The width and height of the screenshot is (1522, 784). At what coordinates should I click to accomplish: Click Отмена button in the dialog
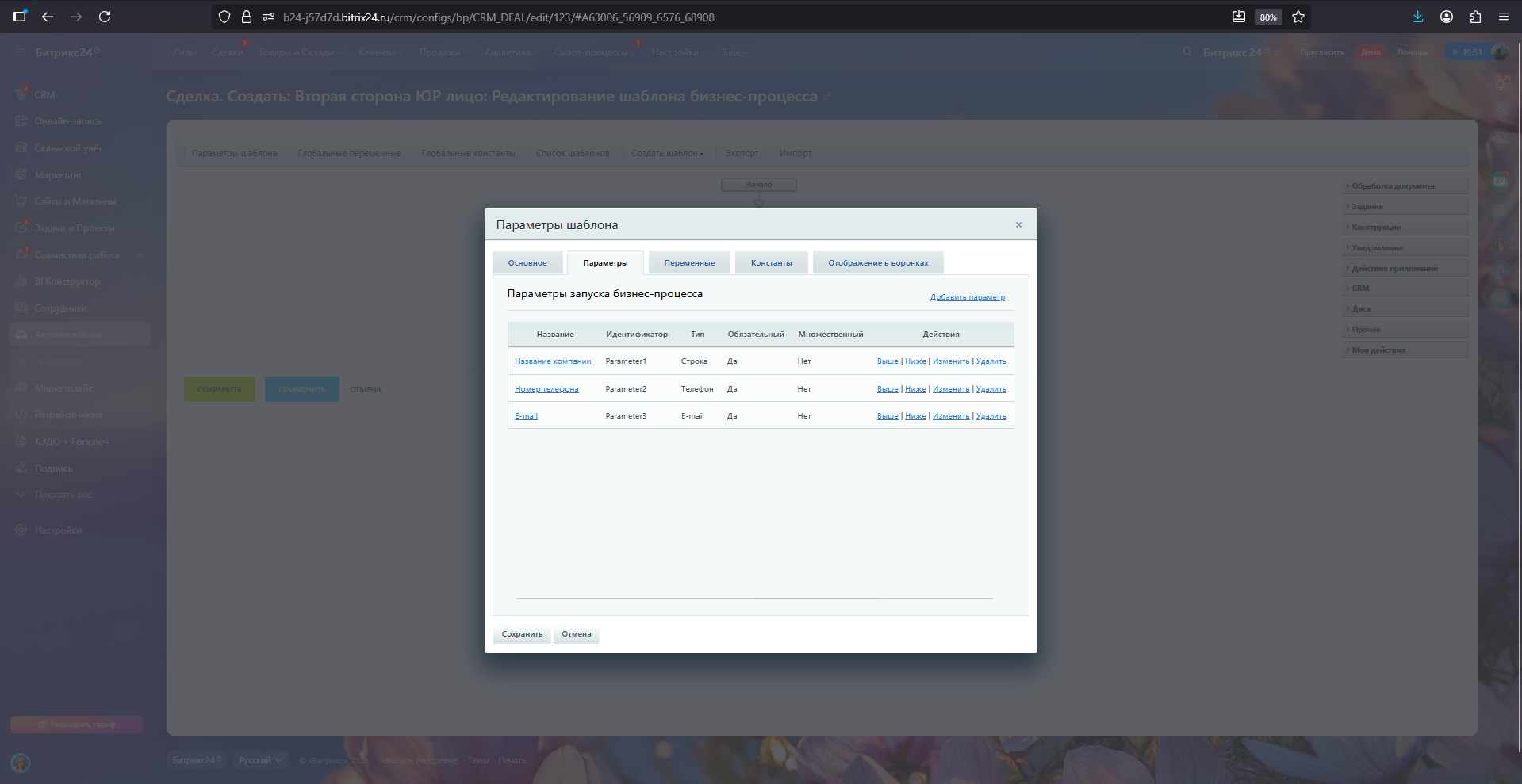pyautogui.click(x=577, y=634)
